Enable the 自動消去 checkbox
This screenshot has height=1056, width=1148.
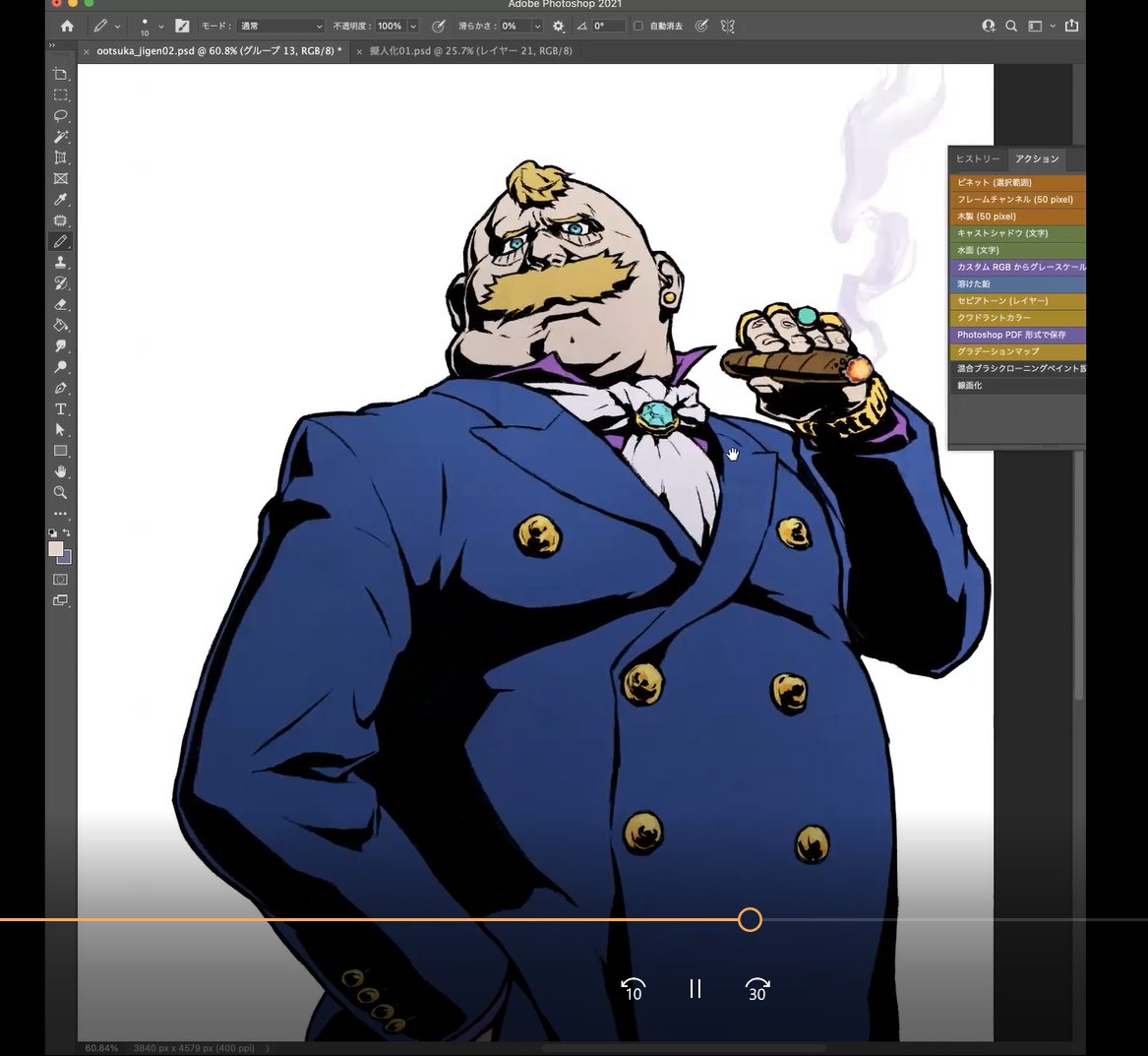[638, 26]
